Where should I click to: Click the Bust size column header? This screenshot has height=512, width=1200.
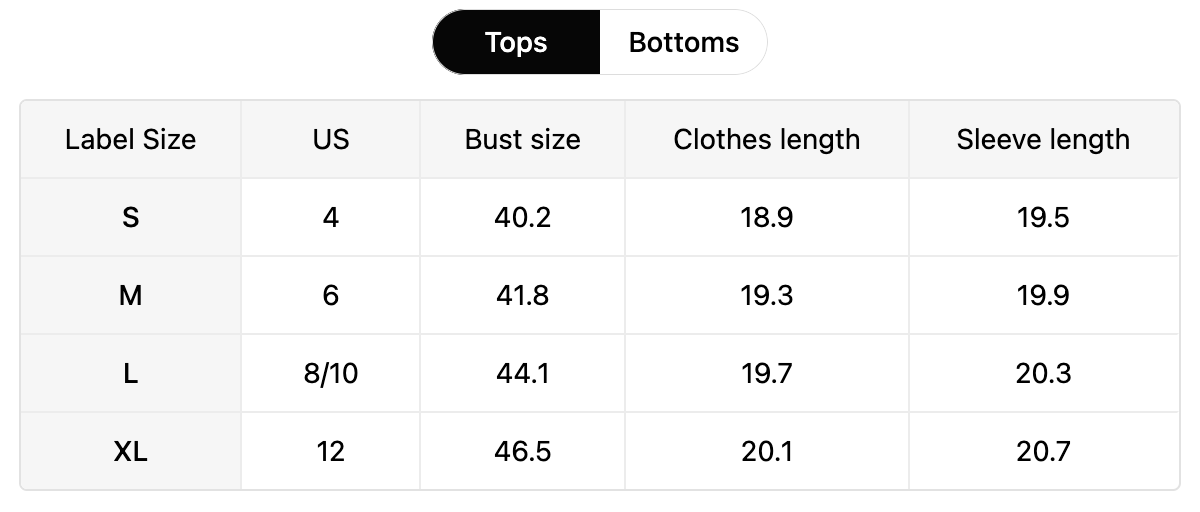523,139
